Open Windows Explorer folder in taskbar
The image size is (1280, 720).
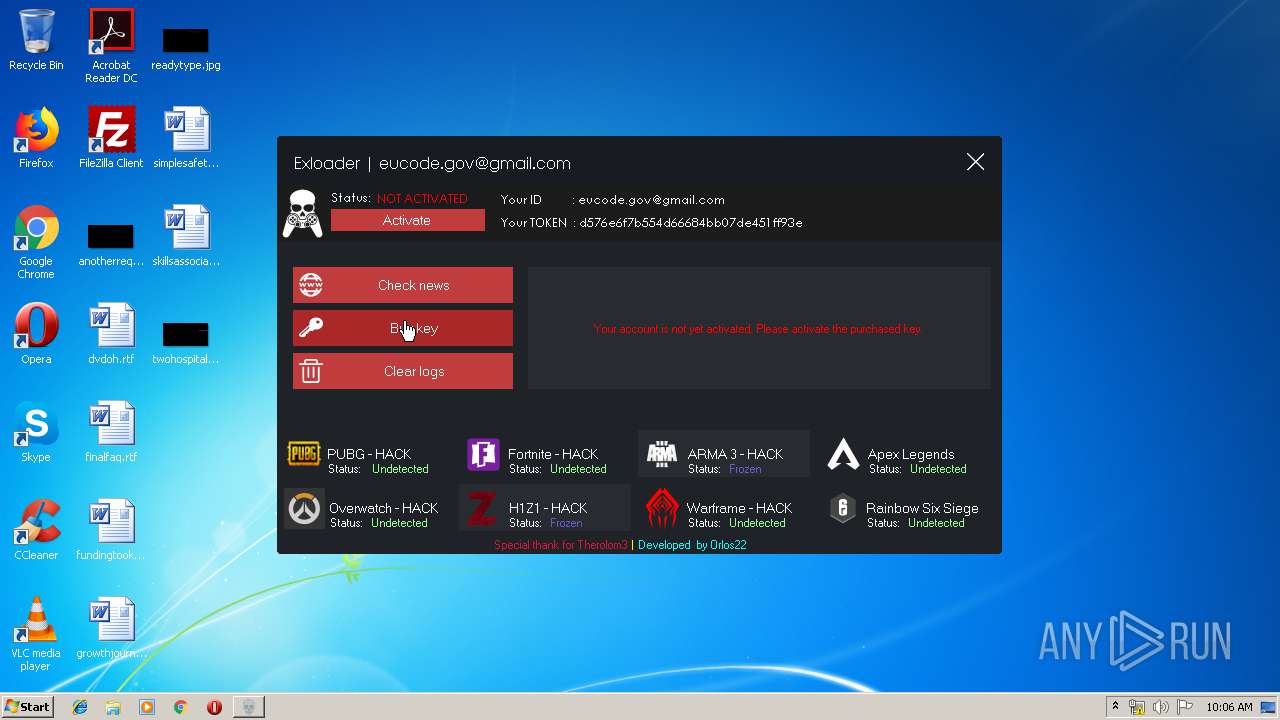(x=113, y=707)
